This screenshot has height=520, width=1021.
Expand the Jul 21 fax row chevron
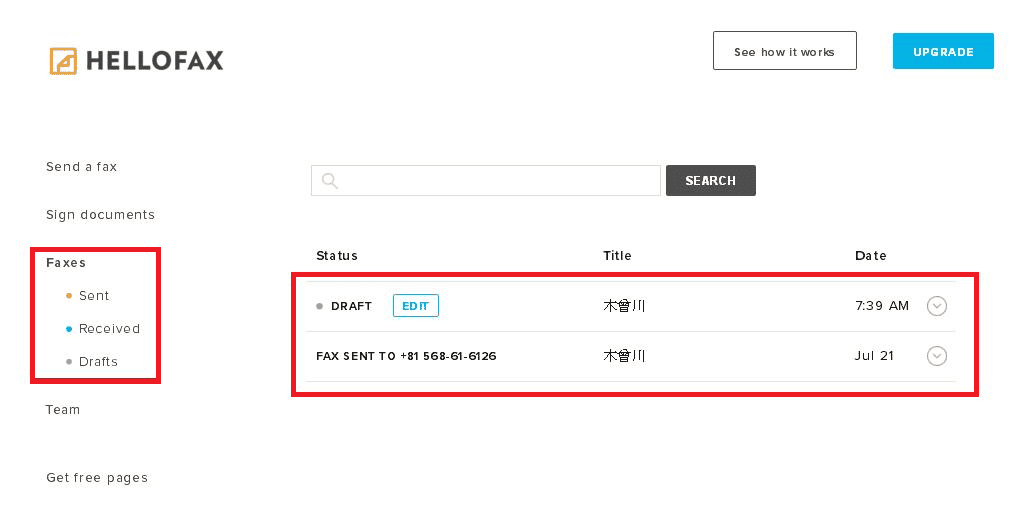[x=936, y=356]
